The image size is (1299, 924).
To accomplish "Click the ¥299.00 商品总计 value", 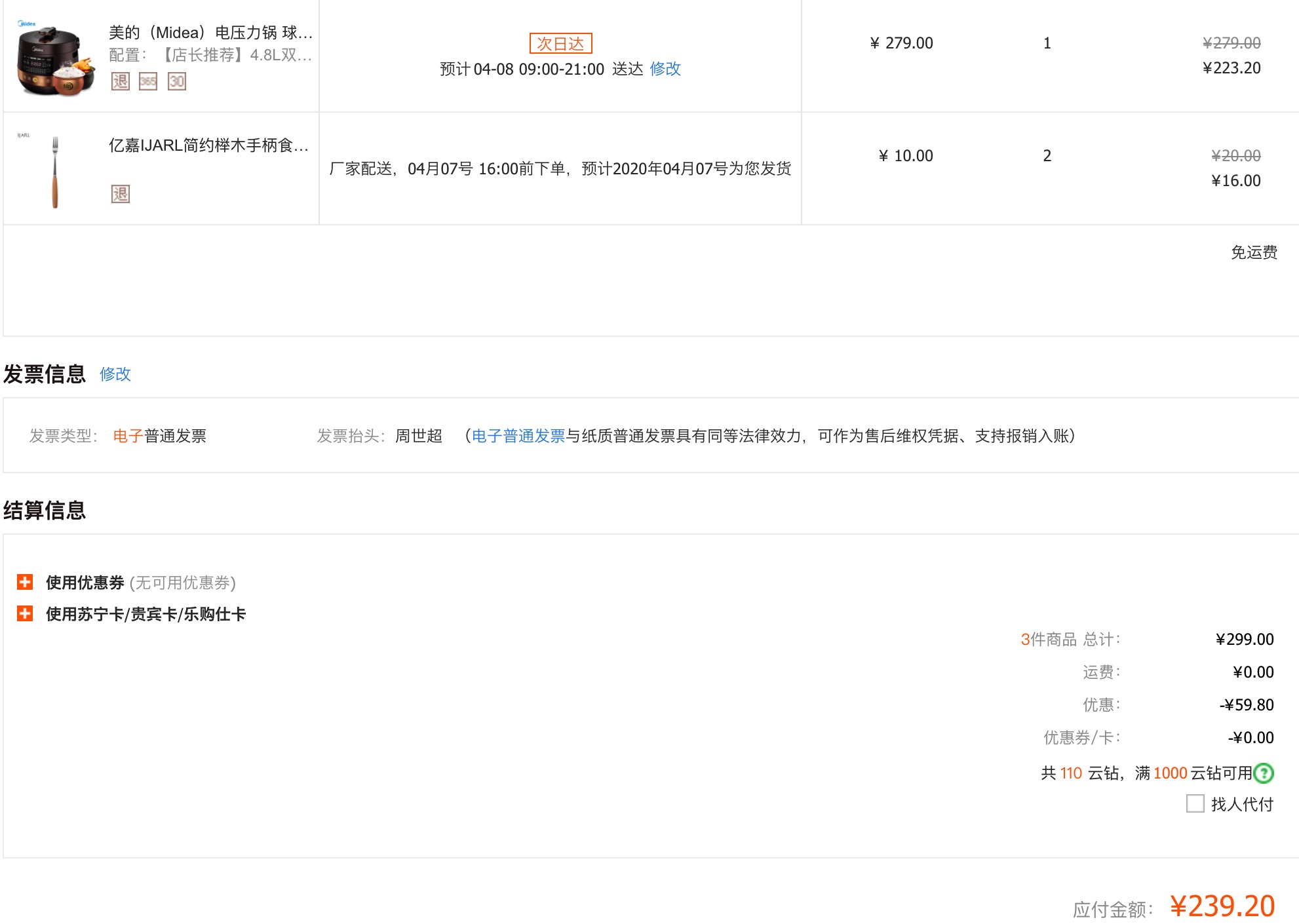I will click(1245, 640).
